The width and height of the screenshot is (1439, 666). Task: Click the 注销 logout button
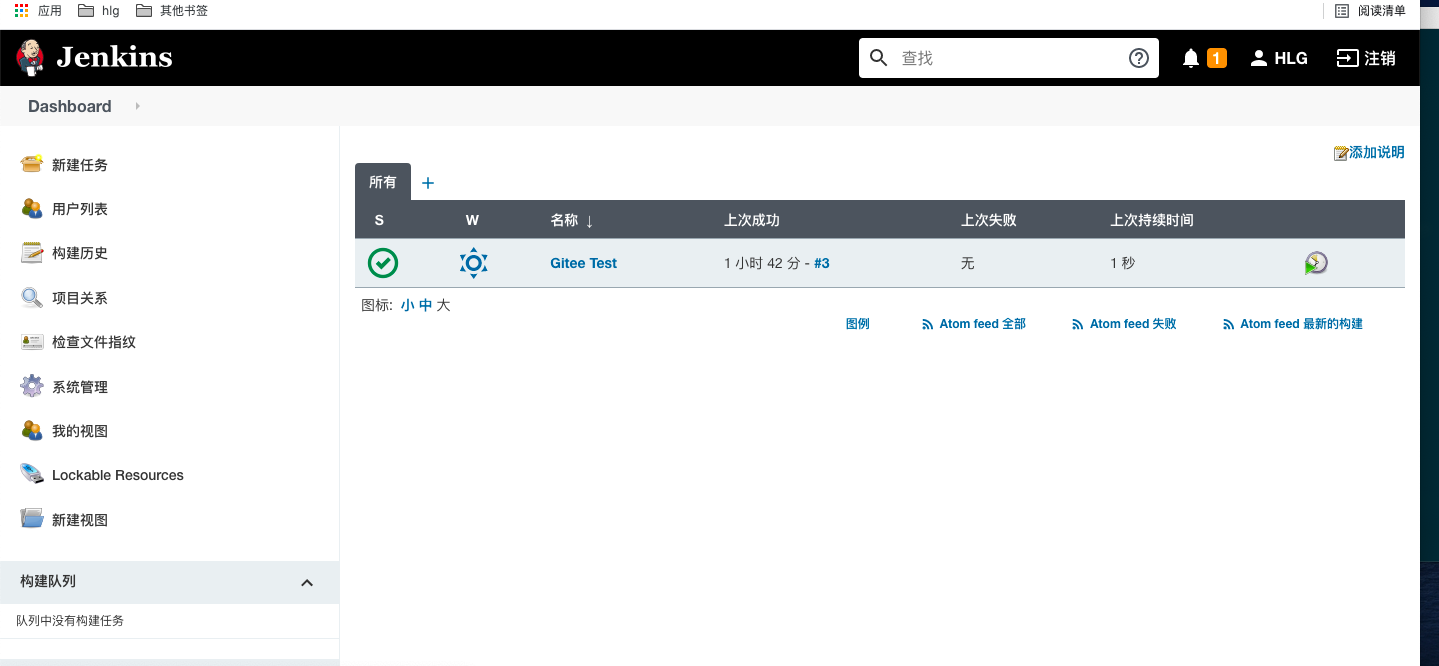pos(1366,58)
